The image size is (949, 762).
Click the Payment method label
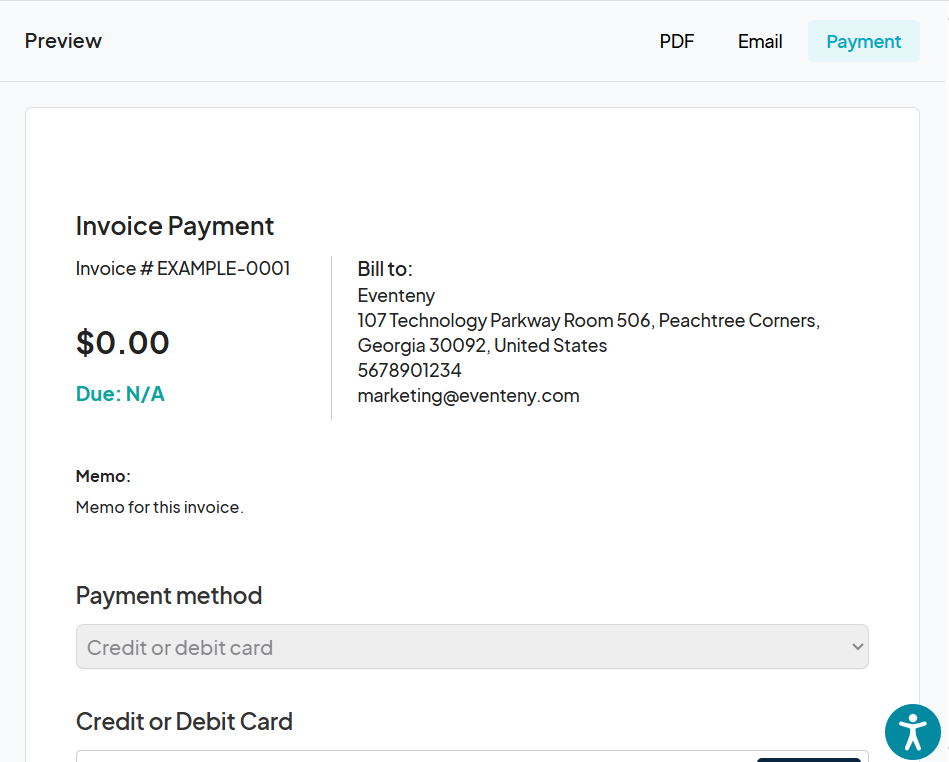[x=169, y=595]
